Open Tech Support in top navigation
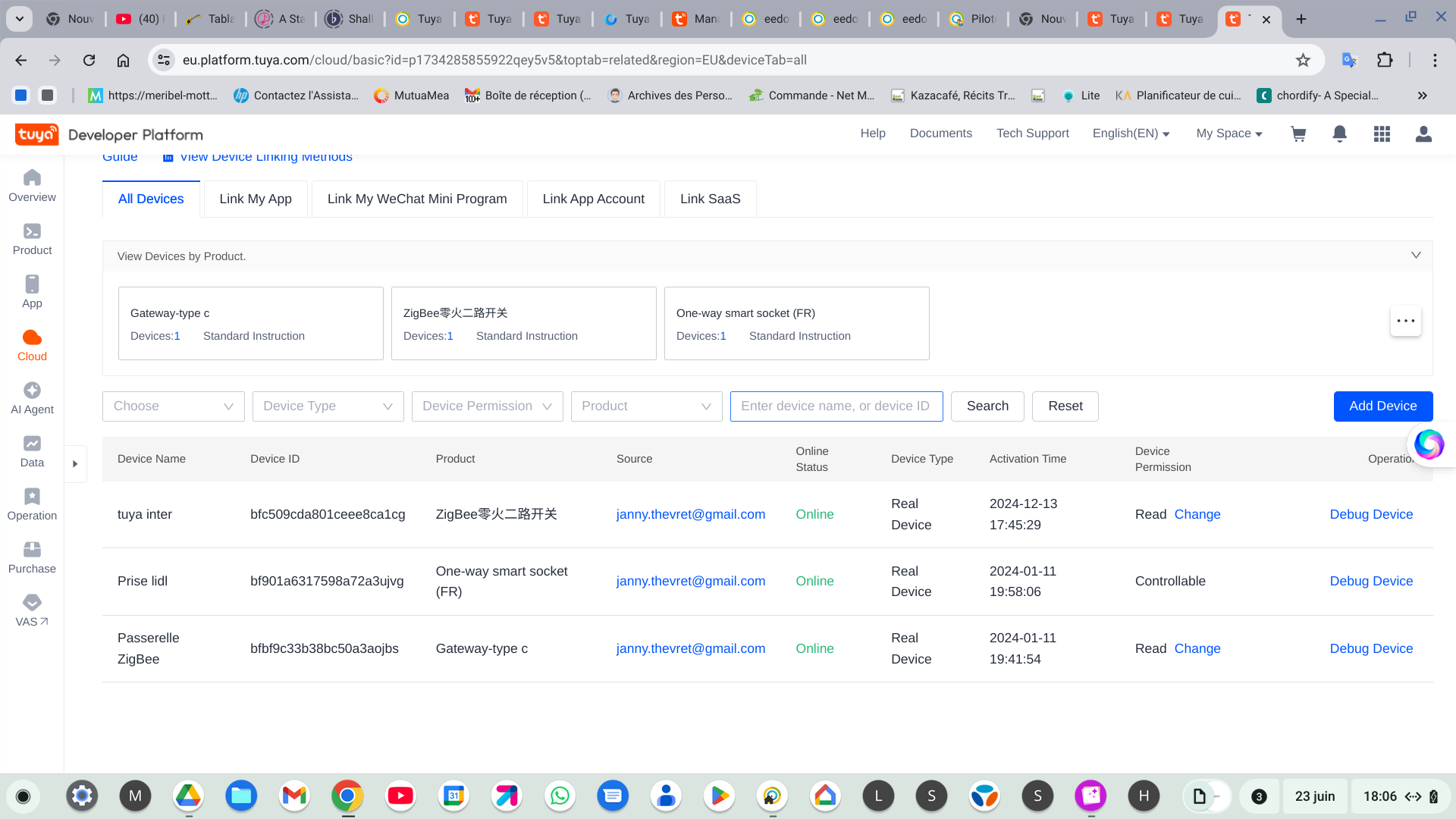The image size is (1456, 819). (1033, 133)
